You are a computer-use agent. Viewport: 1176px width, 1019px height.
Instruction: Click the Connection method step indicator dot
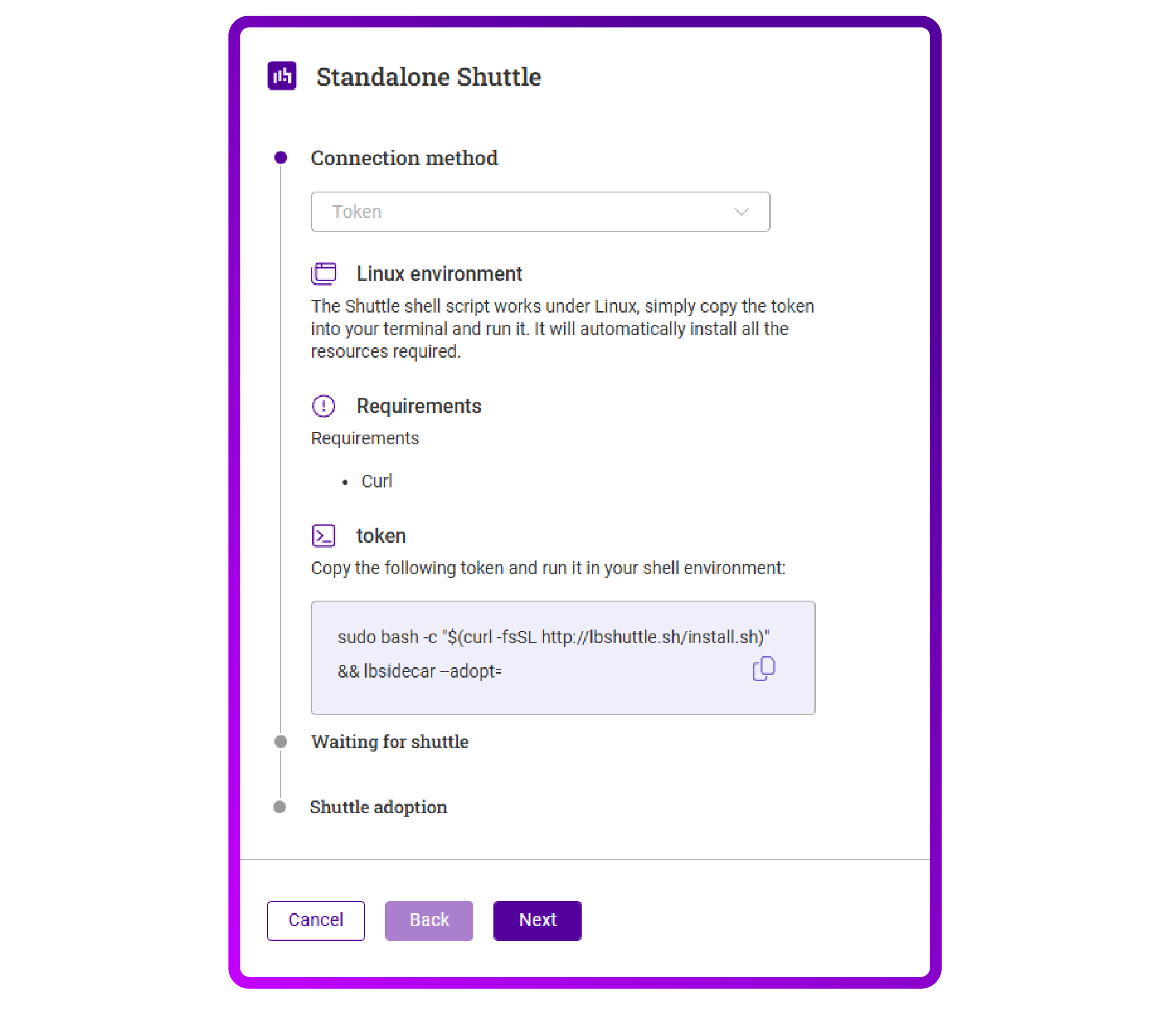280,158
